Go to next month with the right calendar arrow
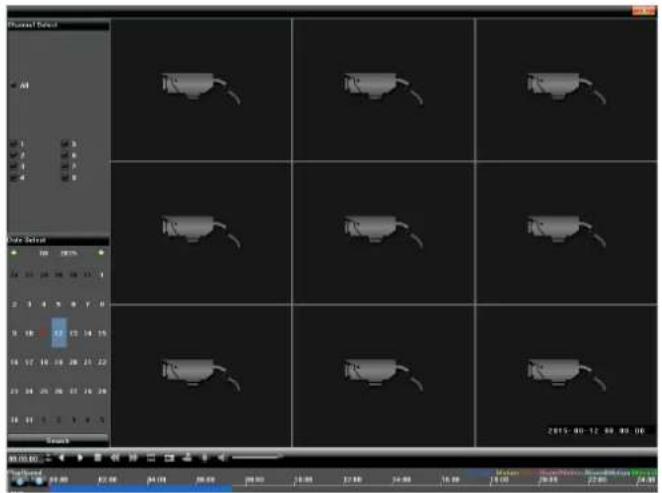Image resolution: width=662 pixels, height=493 pixels. pos(101,253)
